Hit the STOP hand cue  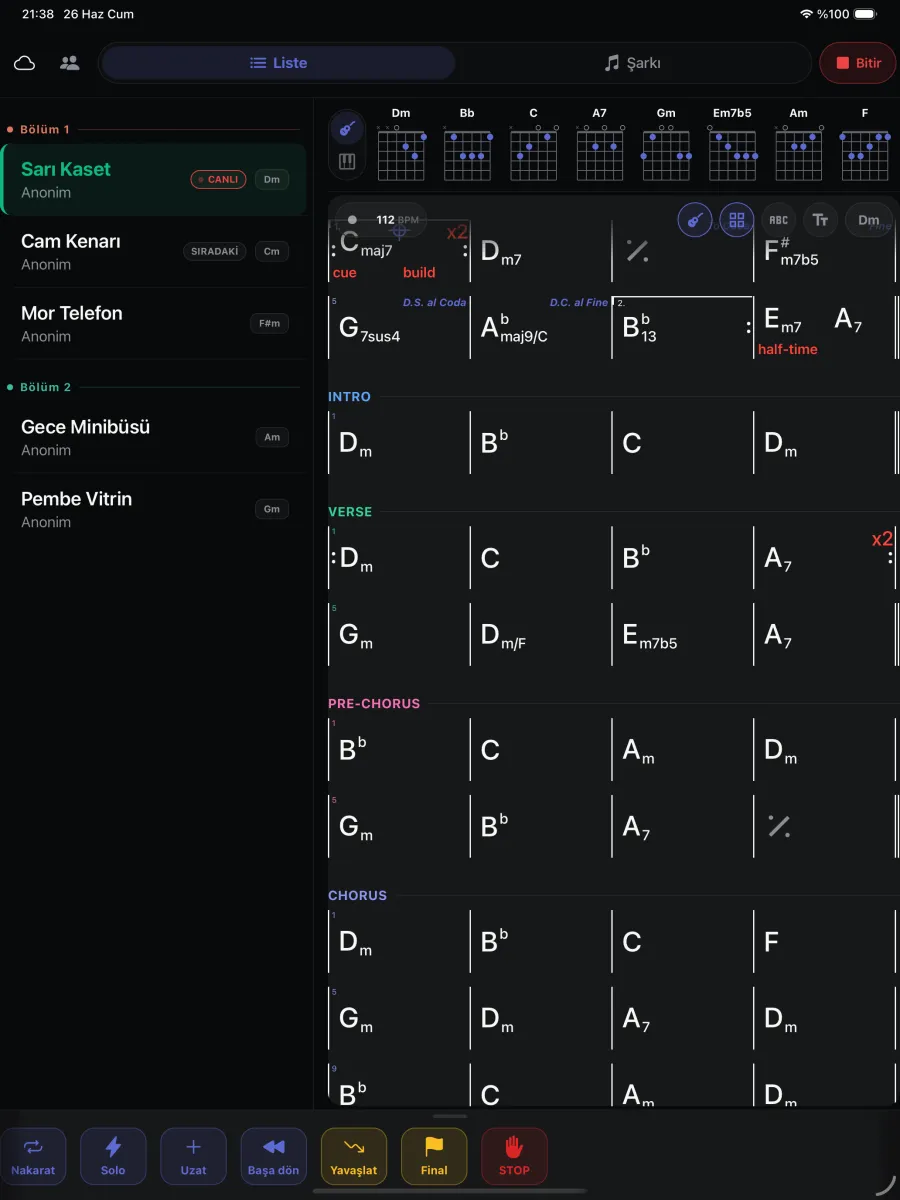514,1157
